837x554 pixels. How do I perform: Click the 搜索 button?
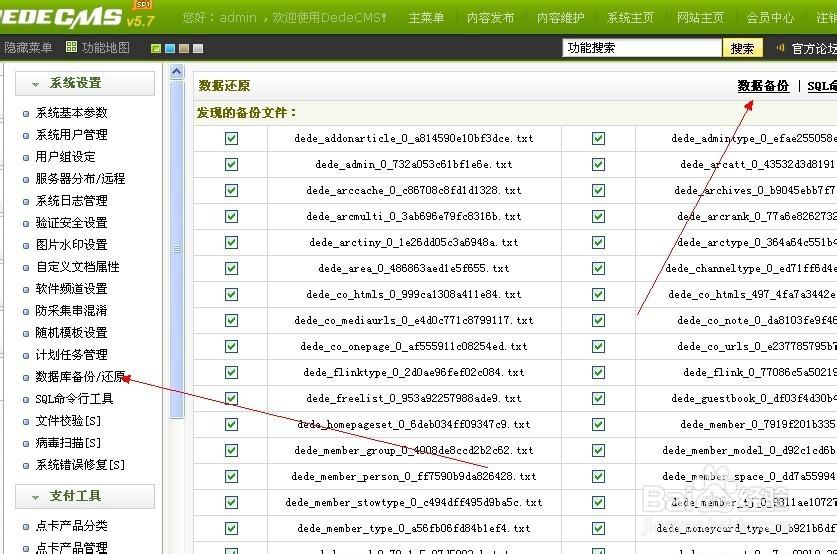click(x=742, y=48)
